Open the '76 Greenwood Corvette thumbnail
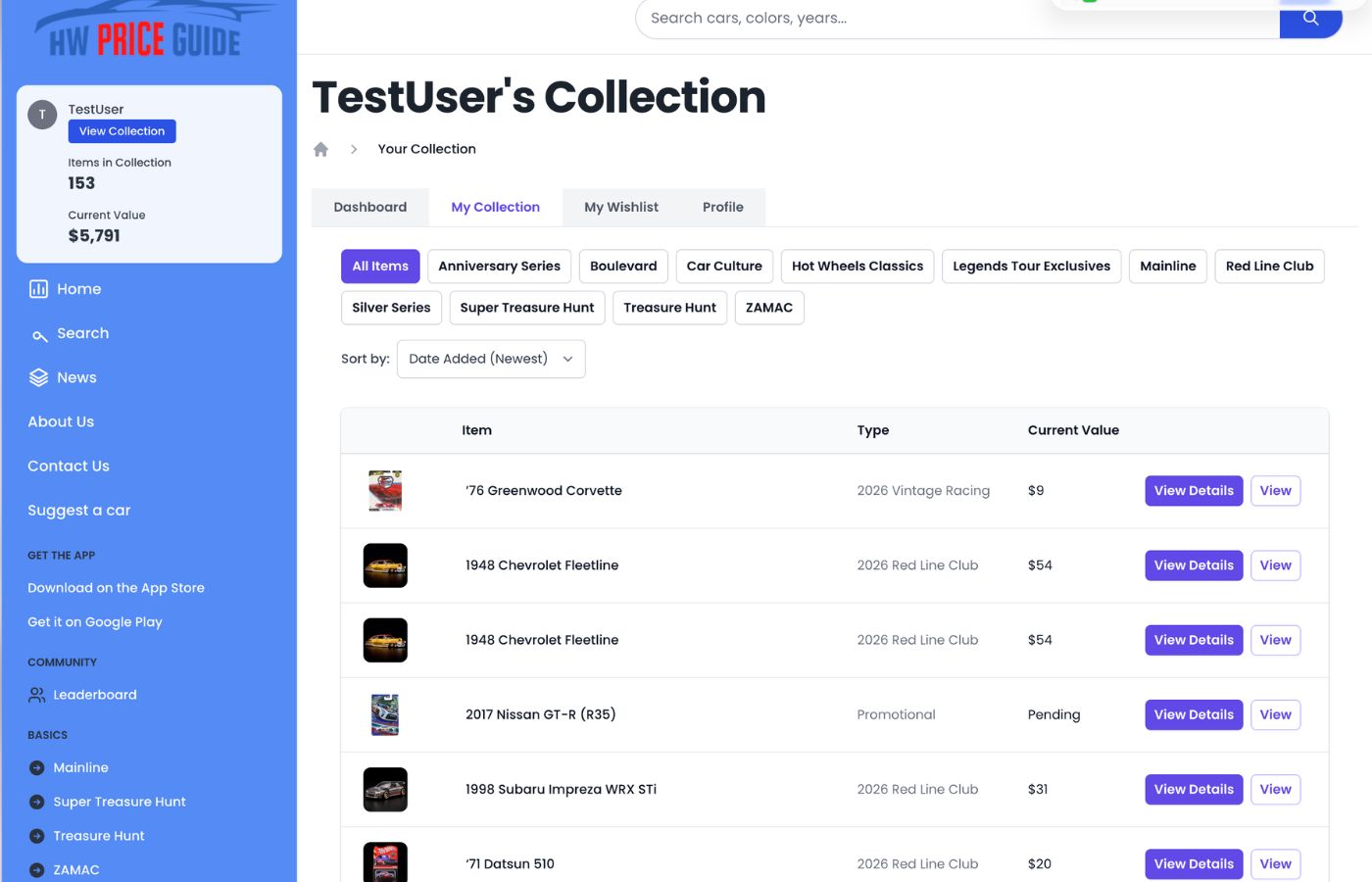The width and height of the screenshot is (1372, 882). (385, 491)
